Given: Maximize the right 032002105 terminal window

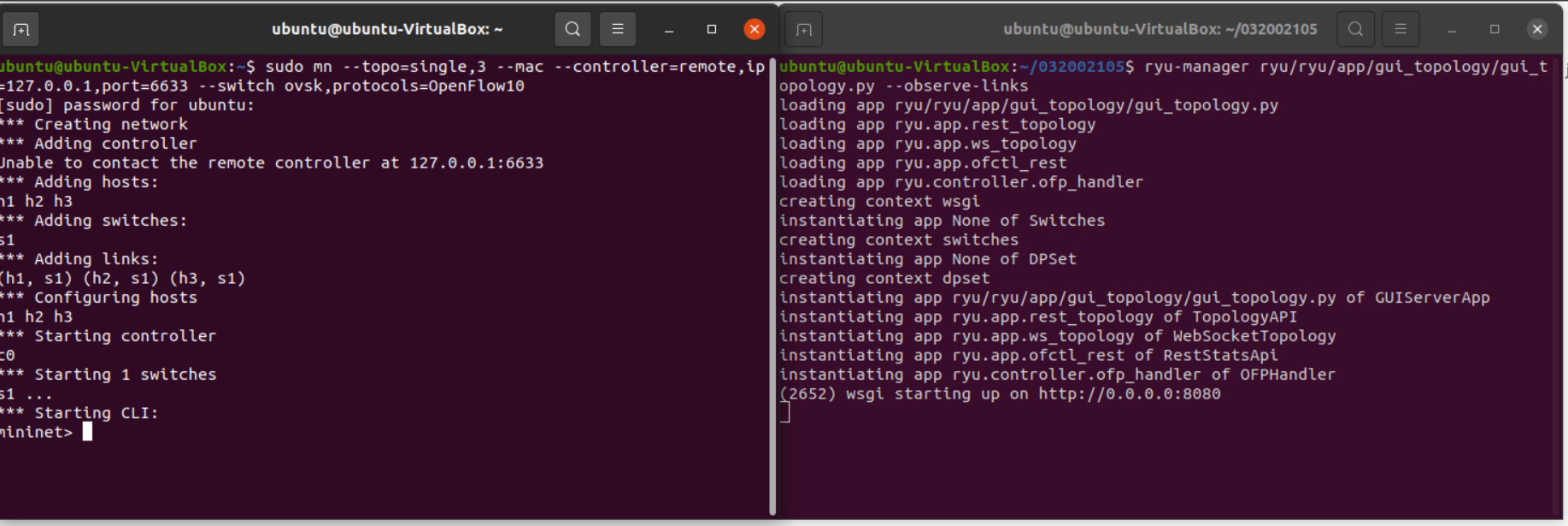Looking at the screenshot, I should pos(1495,29).
